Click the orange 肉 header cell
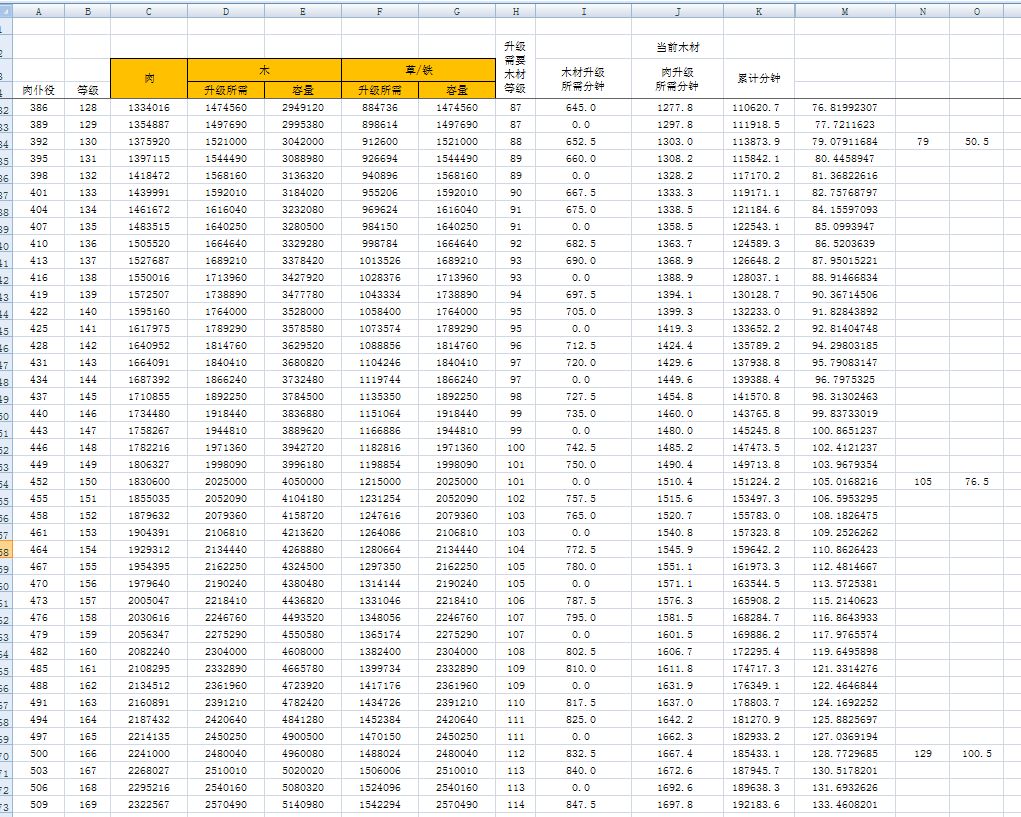This screenshot has height=817, width=1021. (149, 78)
